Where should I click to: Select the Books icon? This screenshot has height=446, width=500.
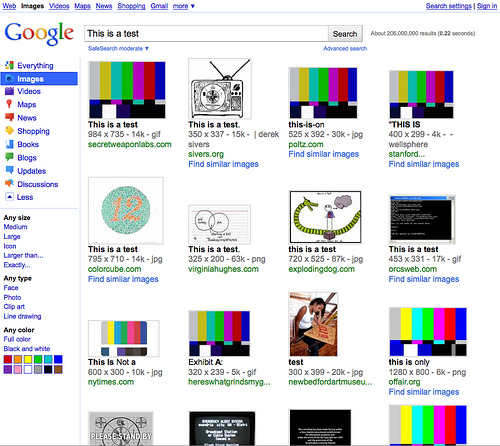[x=9, y=144]
